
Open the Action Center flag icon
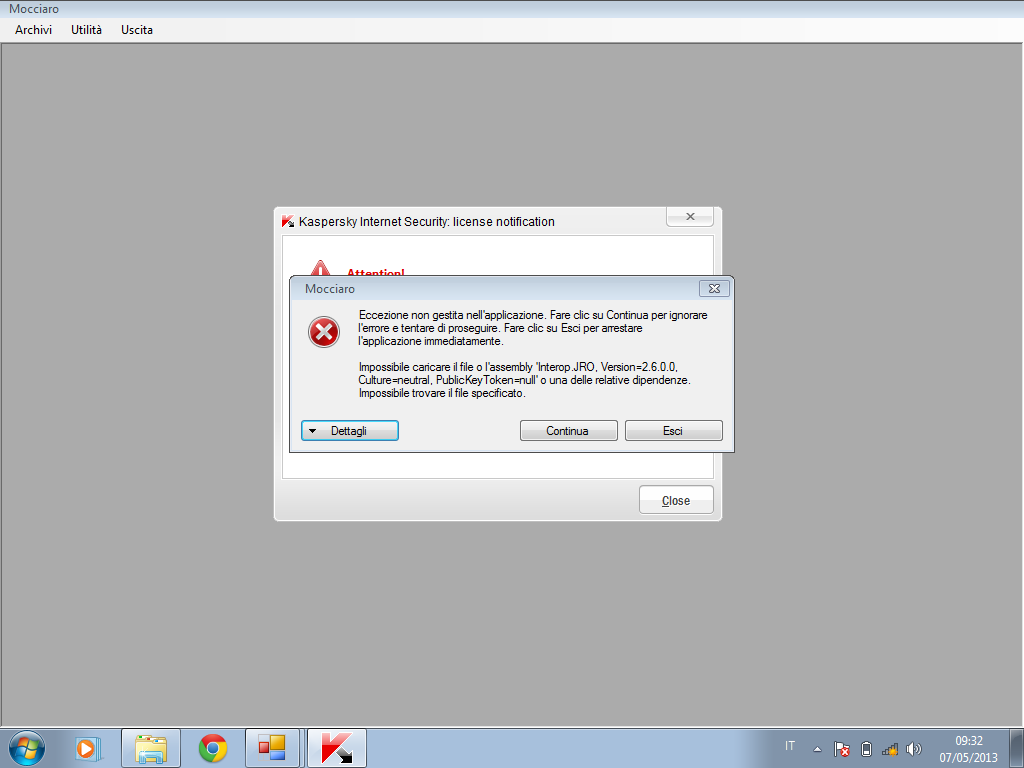[x=841, y=749]
